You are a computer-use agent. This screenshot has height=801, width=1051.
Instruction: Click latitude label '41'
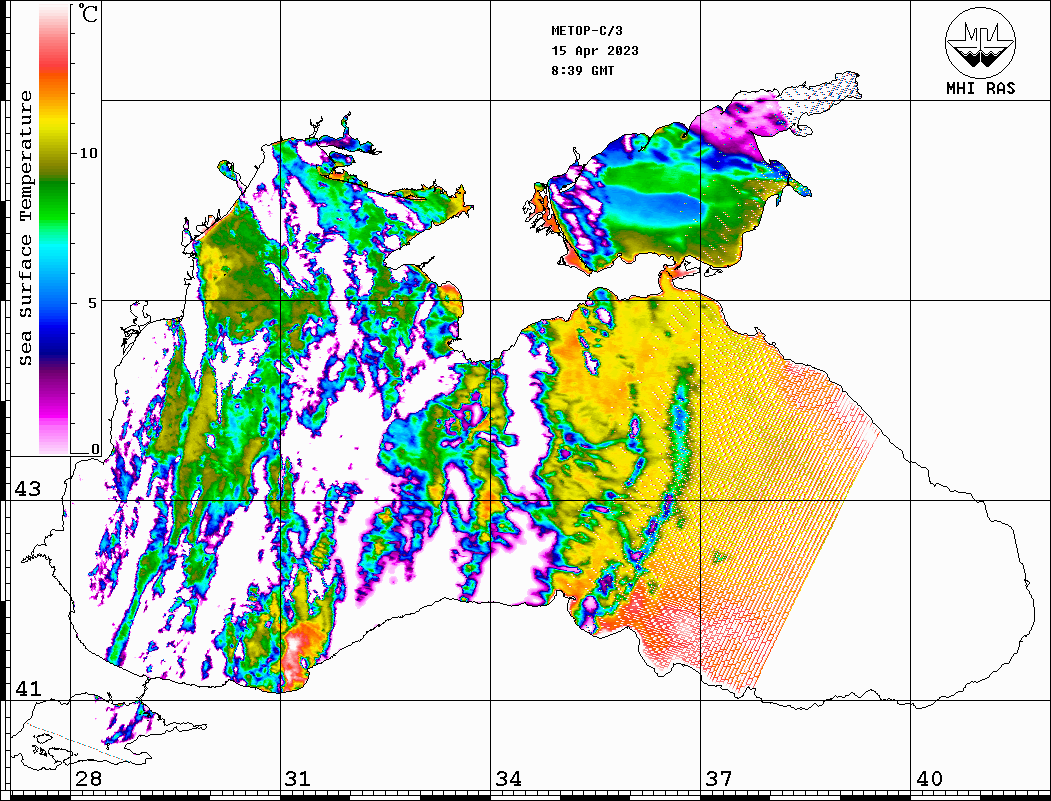[28, 689]
